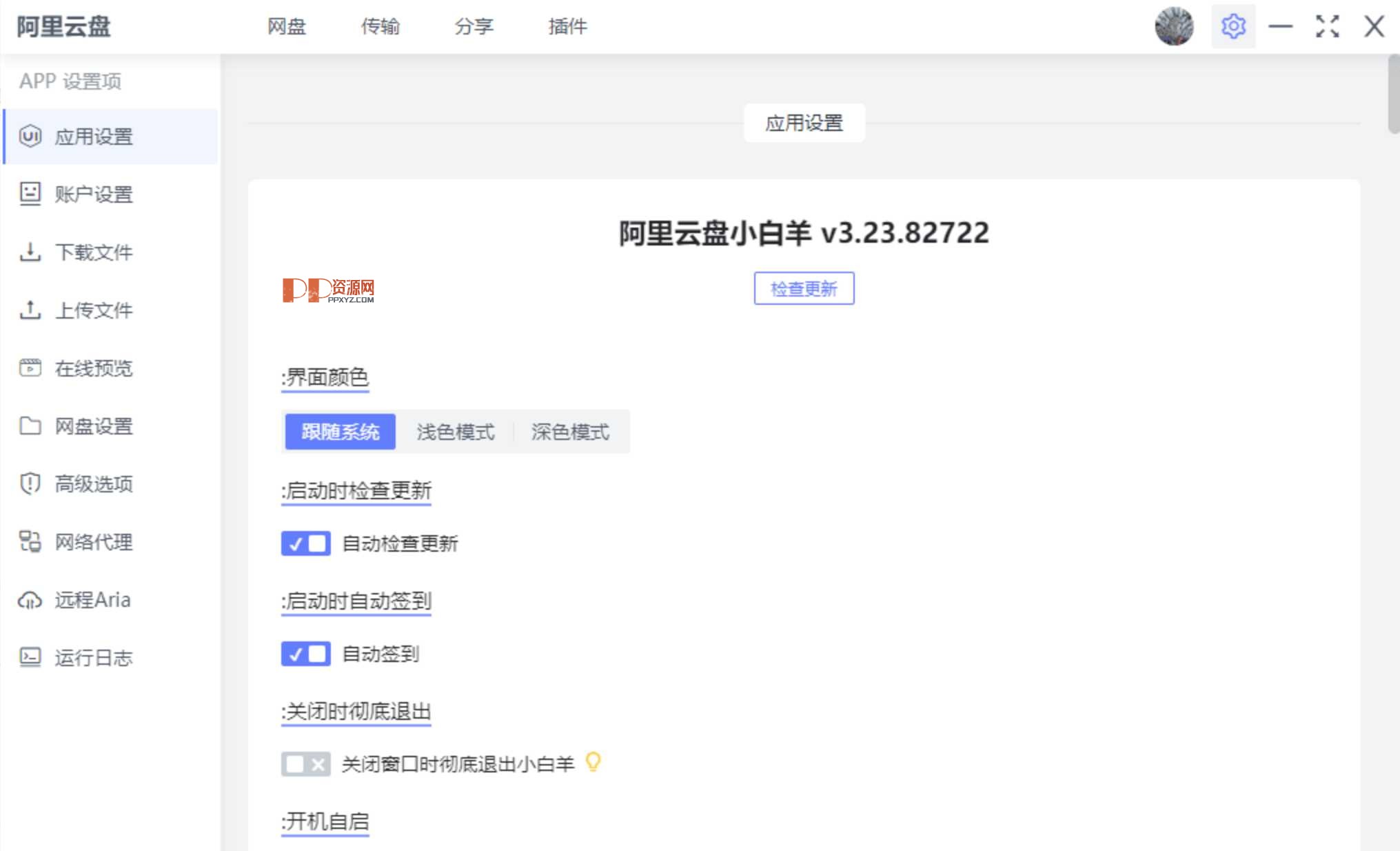Screen dimensions: 1400x851
Task: Click the lightbulb hint icon beside 彻底退出小白羊
Action: click(x=593, y=762)
